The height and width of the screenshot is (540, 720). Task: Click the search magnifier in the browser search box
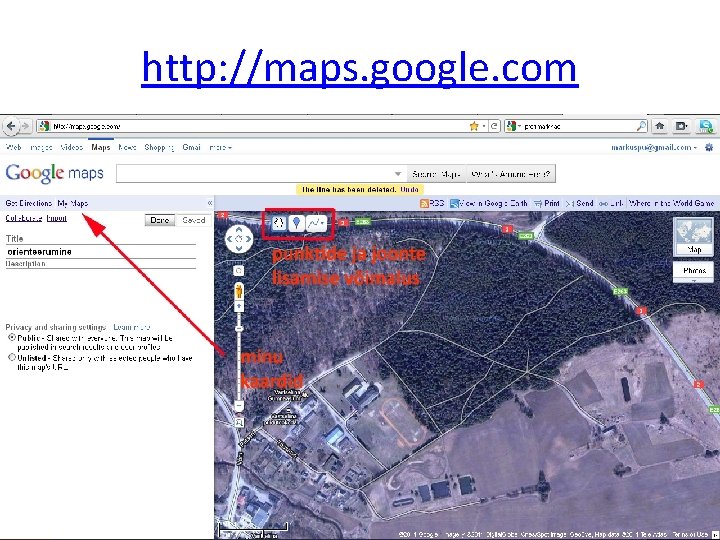[x=641, y=126]
